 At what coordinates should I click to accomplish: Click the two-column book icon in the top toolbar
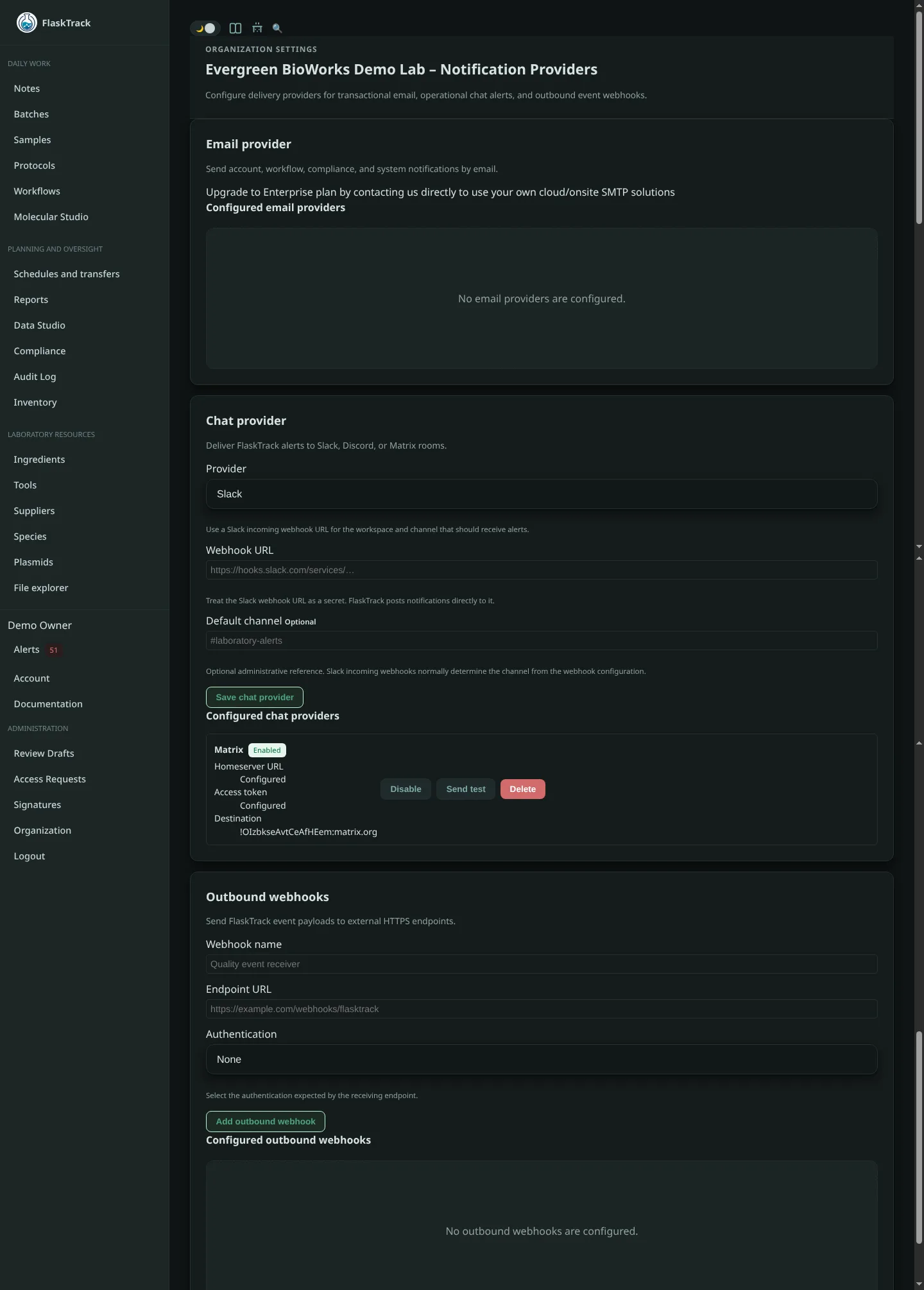pos(235,28)
